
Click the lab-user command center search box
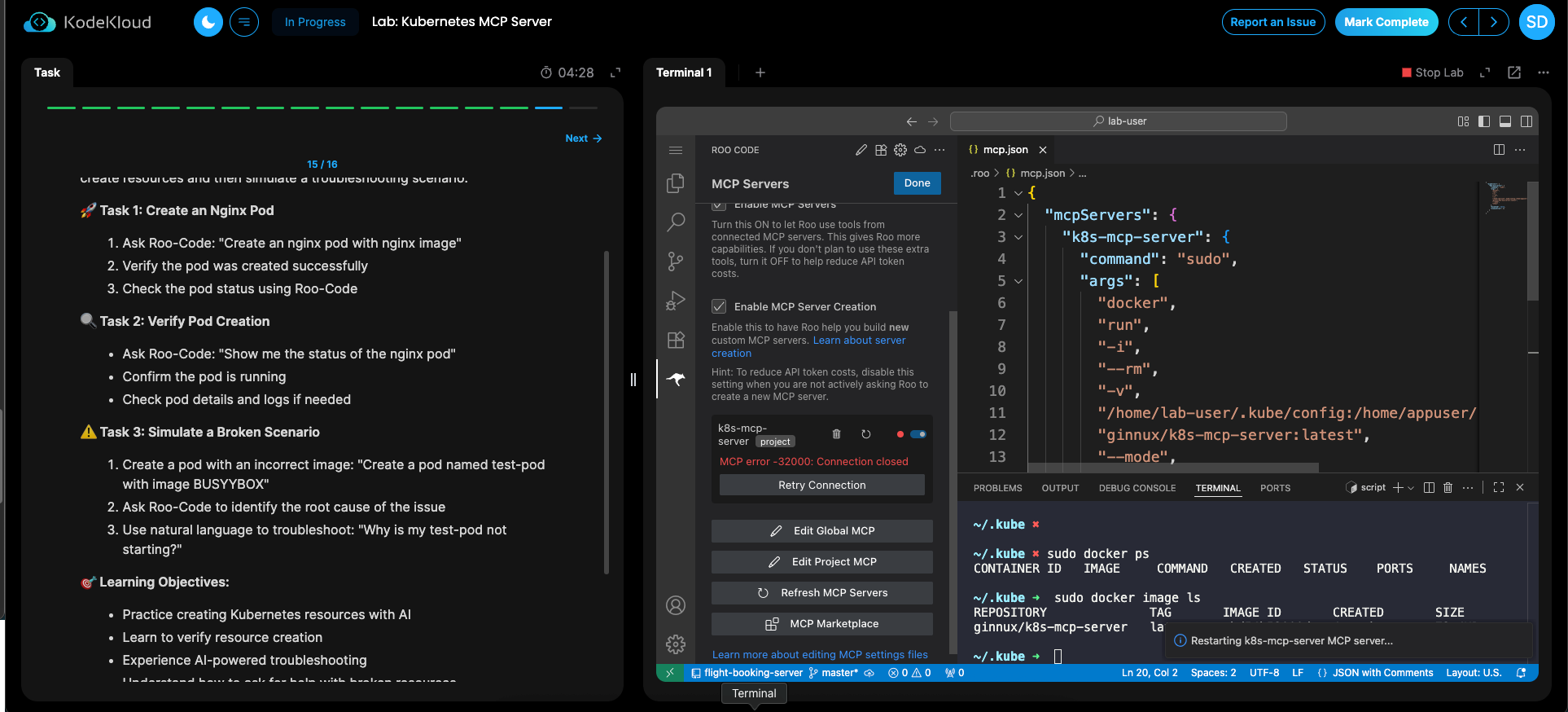tap(1119, 121)
